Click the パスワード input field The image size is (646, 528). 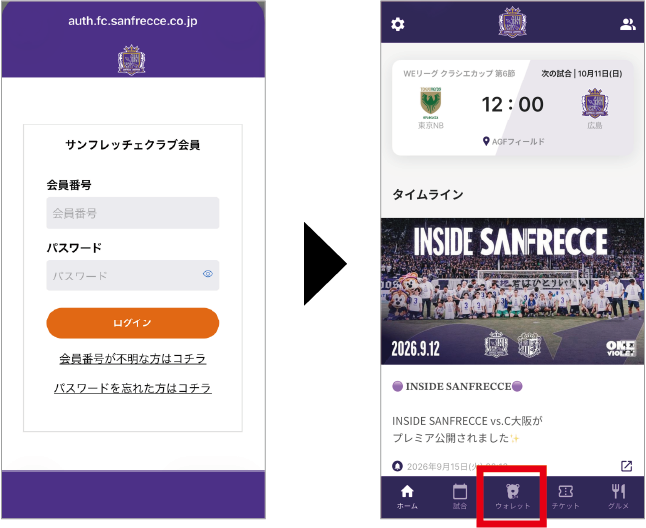point(133,275)
